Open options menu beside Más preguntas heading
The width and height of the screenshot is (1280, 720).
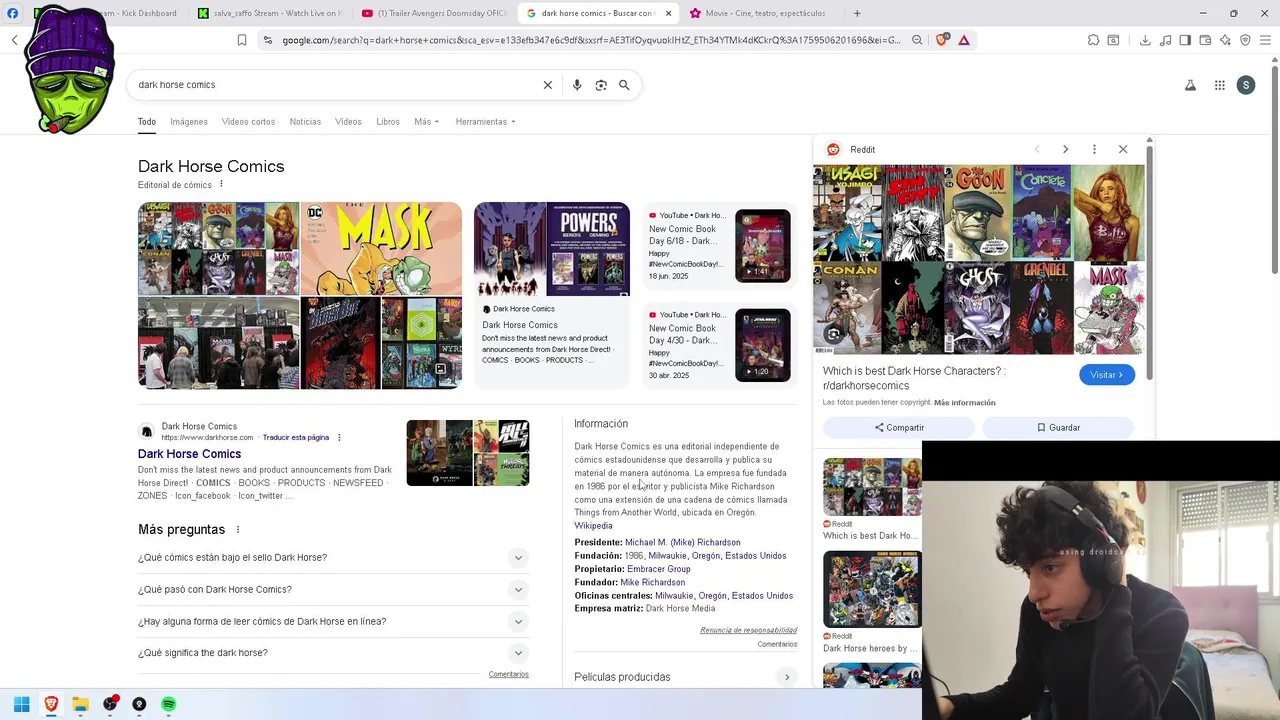click(x=238, y=530)
